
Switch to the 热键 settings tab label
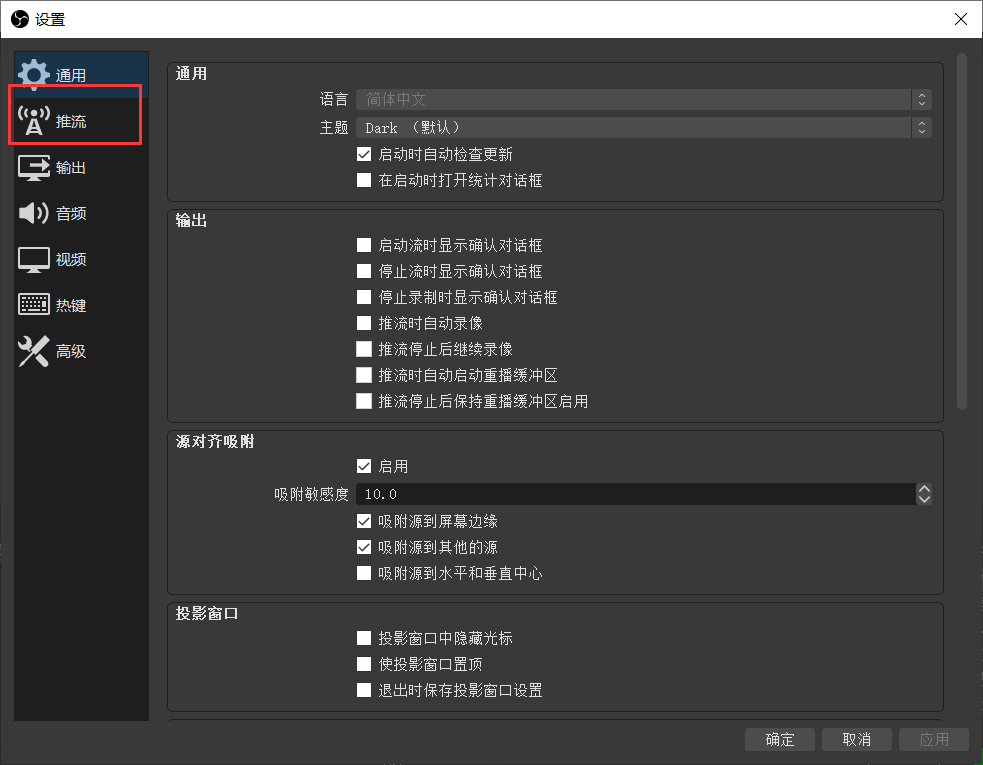pos(71,306)
